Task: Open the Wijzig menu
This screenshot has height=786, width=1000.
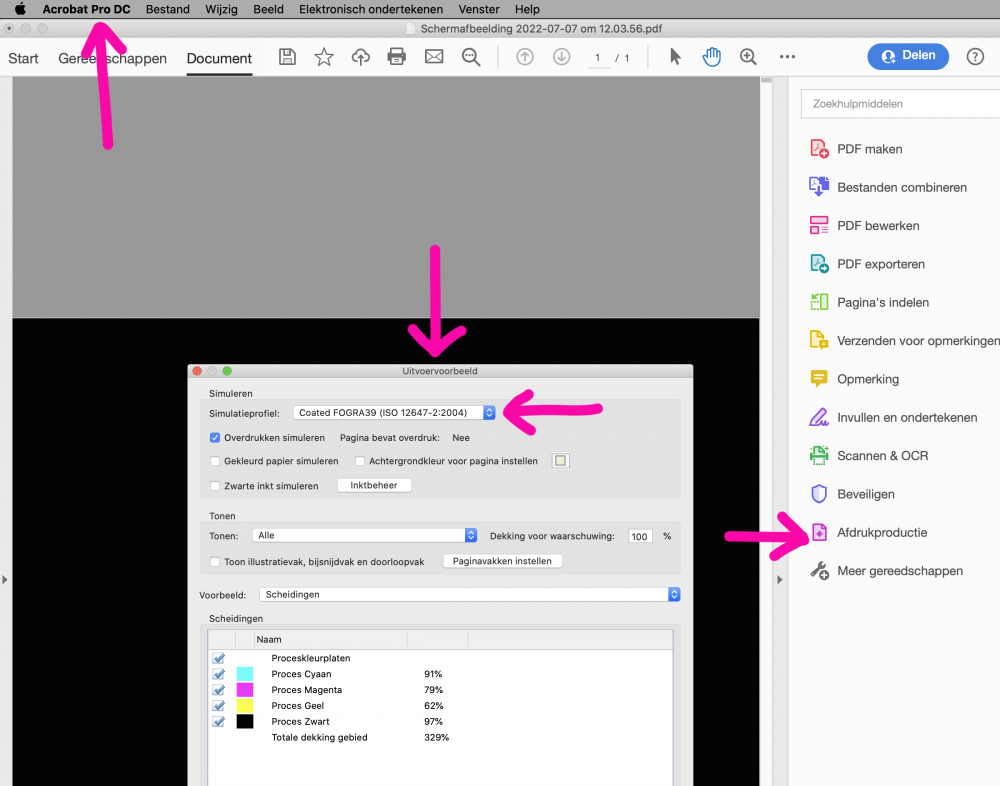Action: pos(221,9)
